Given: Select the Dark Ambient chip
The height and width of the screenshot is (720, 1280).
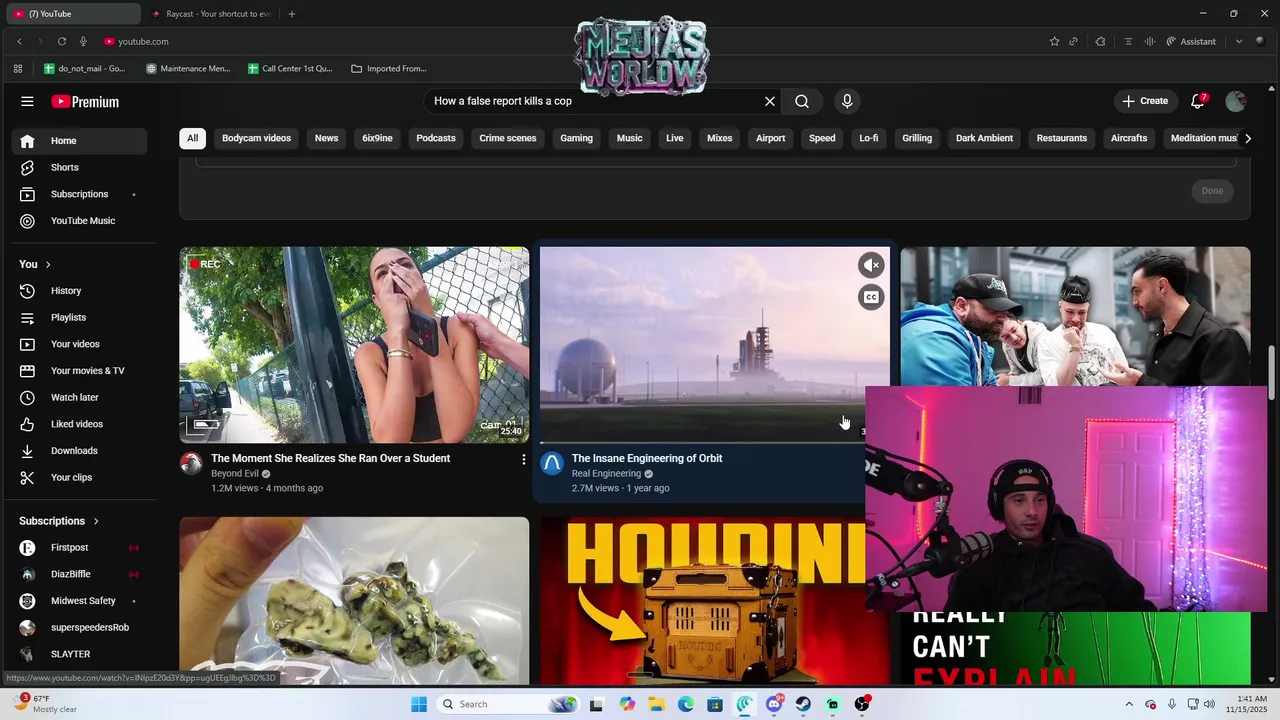Looking at the screenshot, I should [x=984, y=138].
